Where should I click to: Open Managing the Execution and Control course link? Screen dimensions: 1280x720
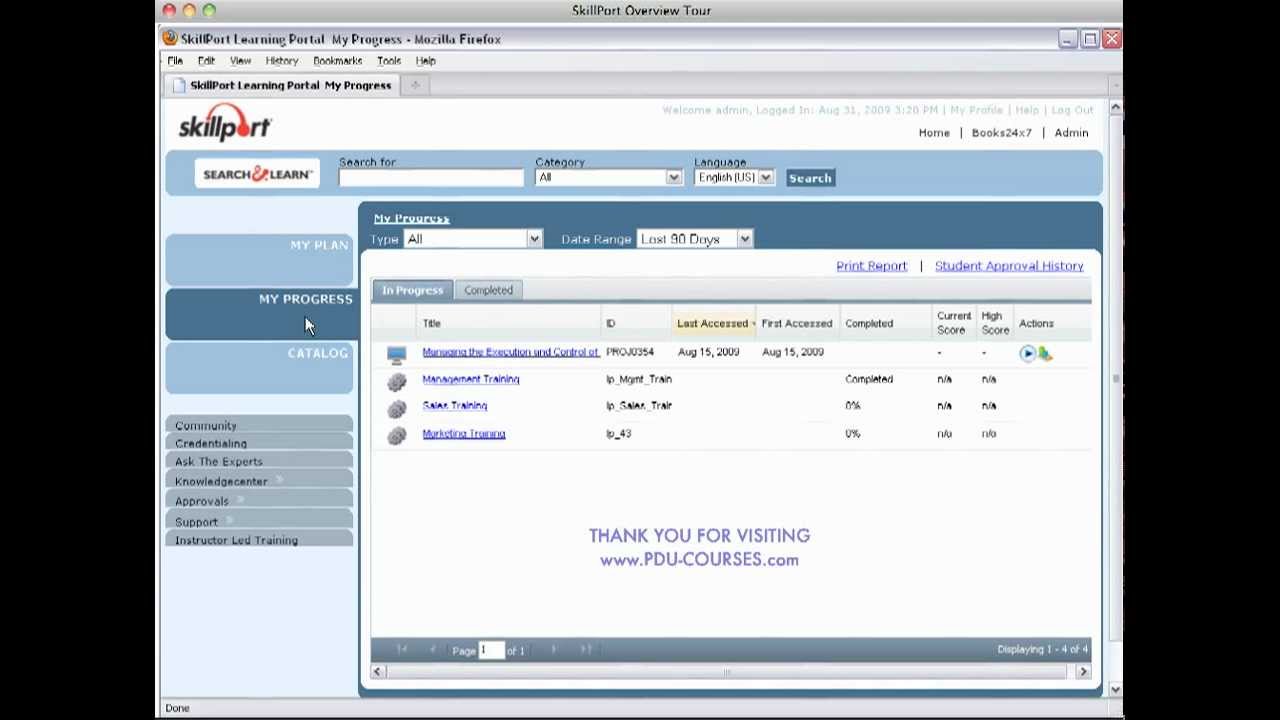tap(510, 352)
